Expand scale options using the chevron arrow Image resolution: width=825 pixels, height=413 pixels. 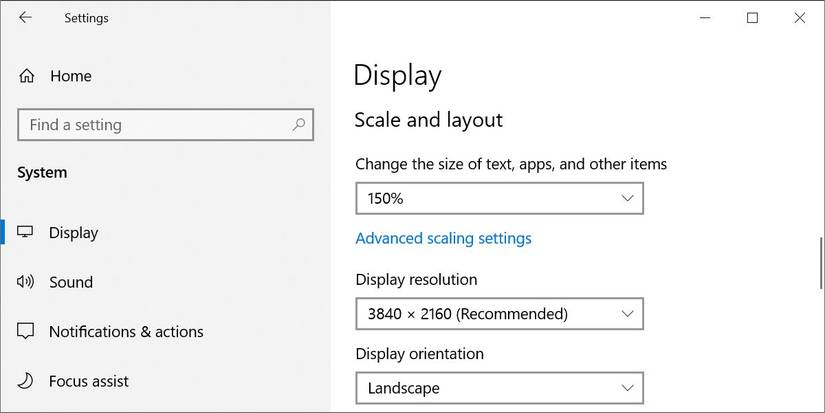[627, 198]
